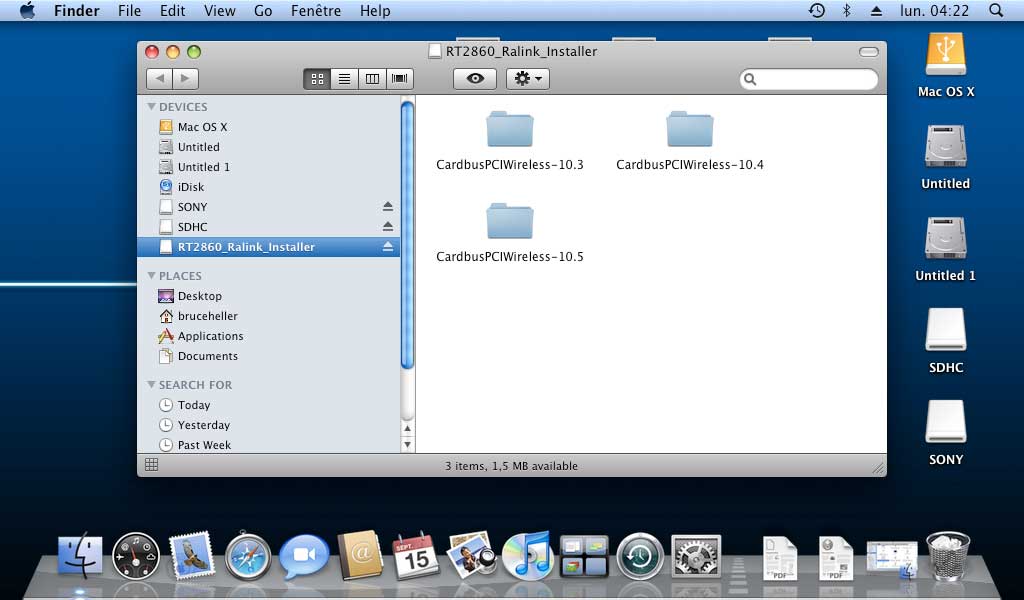
Task: Select Today saved search
Action: coord(268,405)
